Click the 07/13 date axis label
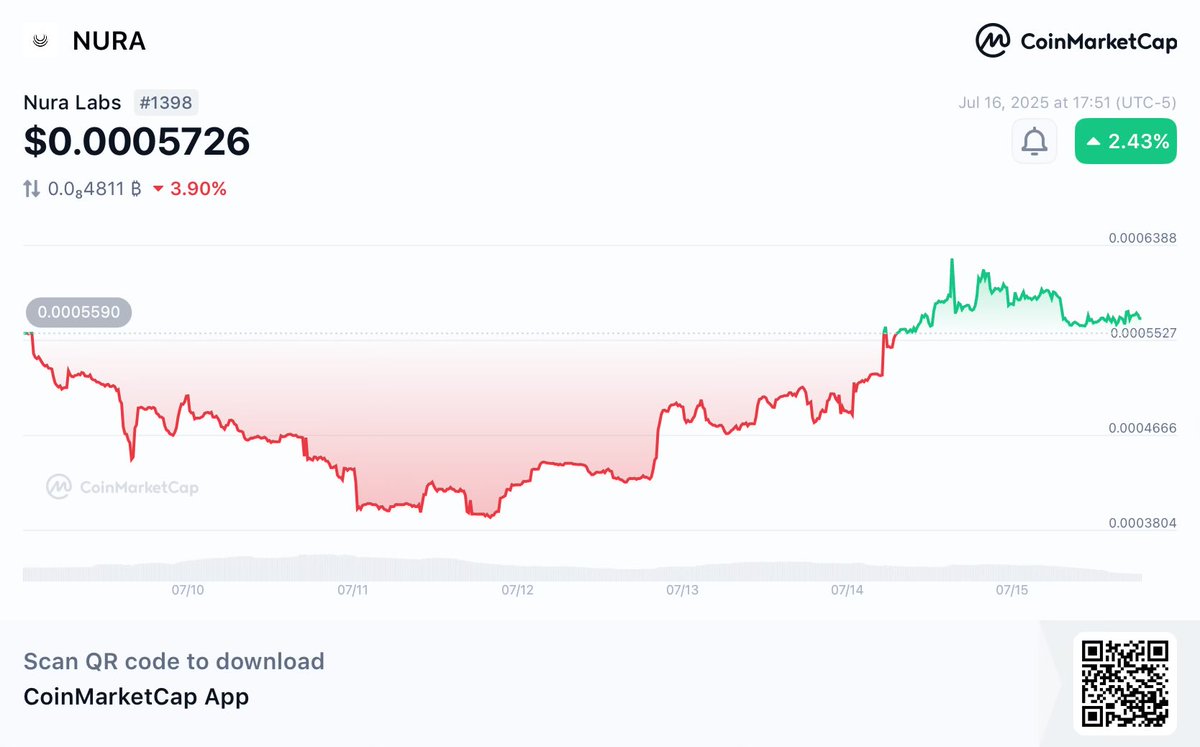The image size is (1200, 747). click(x=682, y=591)
